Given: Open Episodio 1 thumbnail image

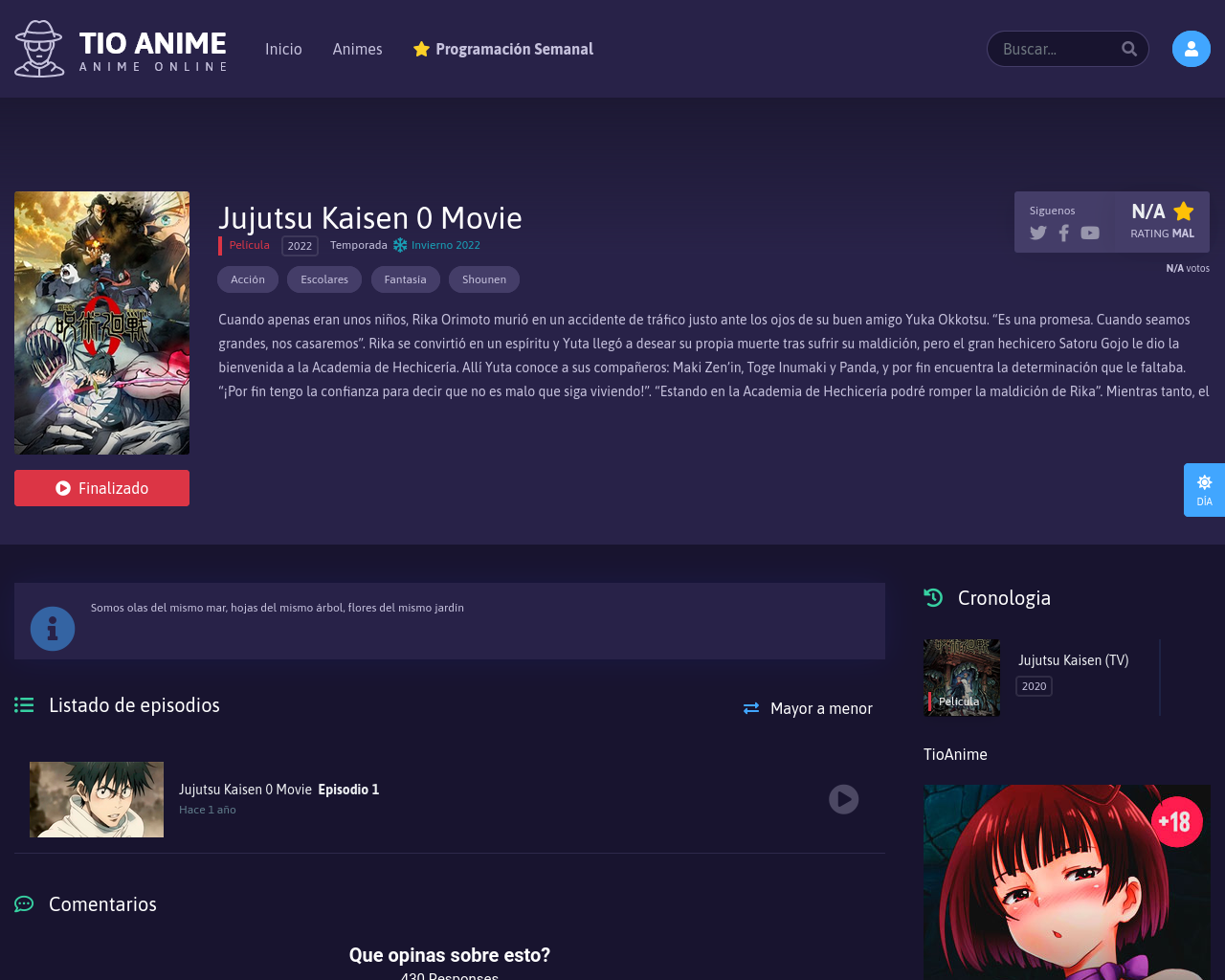Looking at the screenshot, I should 97,799.
